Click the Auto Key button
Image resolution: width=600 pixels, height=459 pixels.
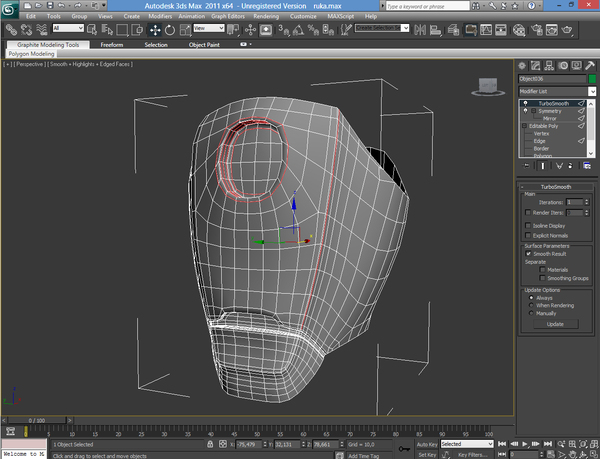426,444
